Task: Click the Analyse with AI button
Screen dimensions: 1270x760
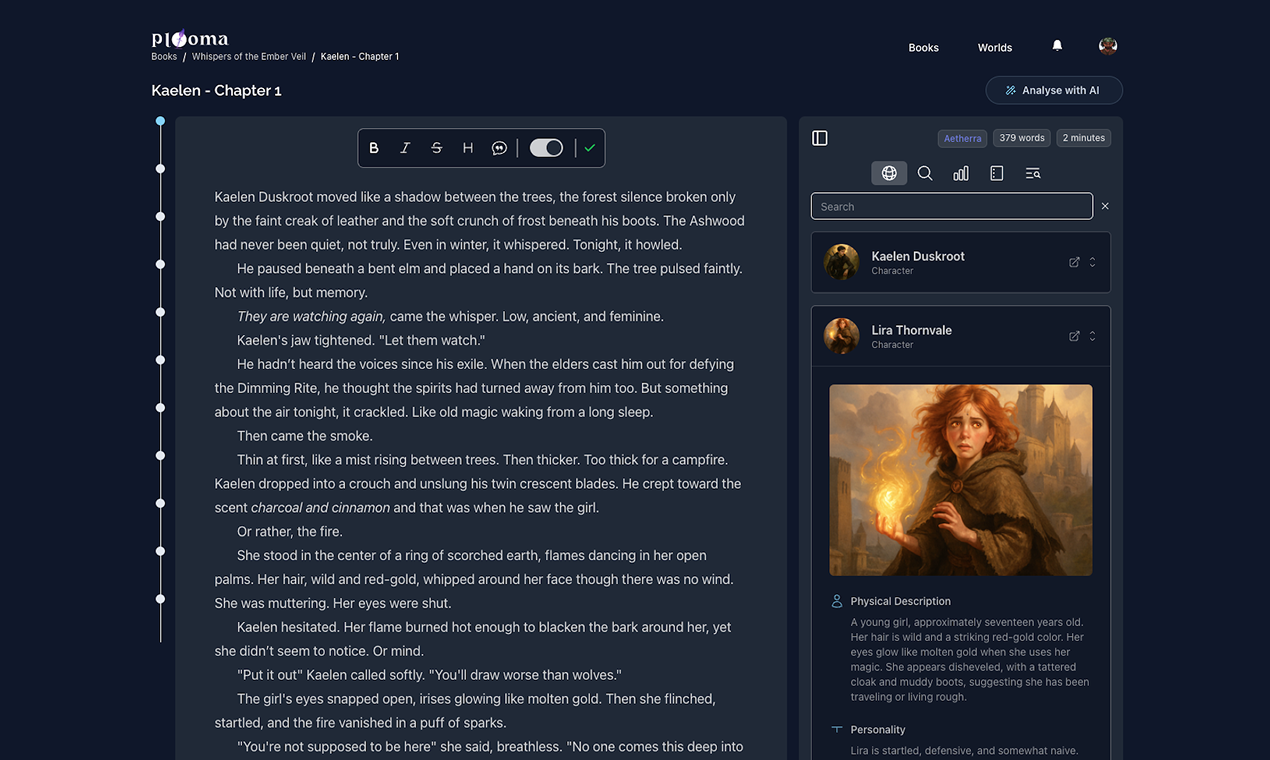Action: click(x=1054, y=90)
